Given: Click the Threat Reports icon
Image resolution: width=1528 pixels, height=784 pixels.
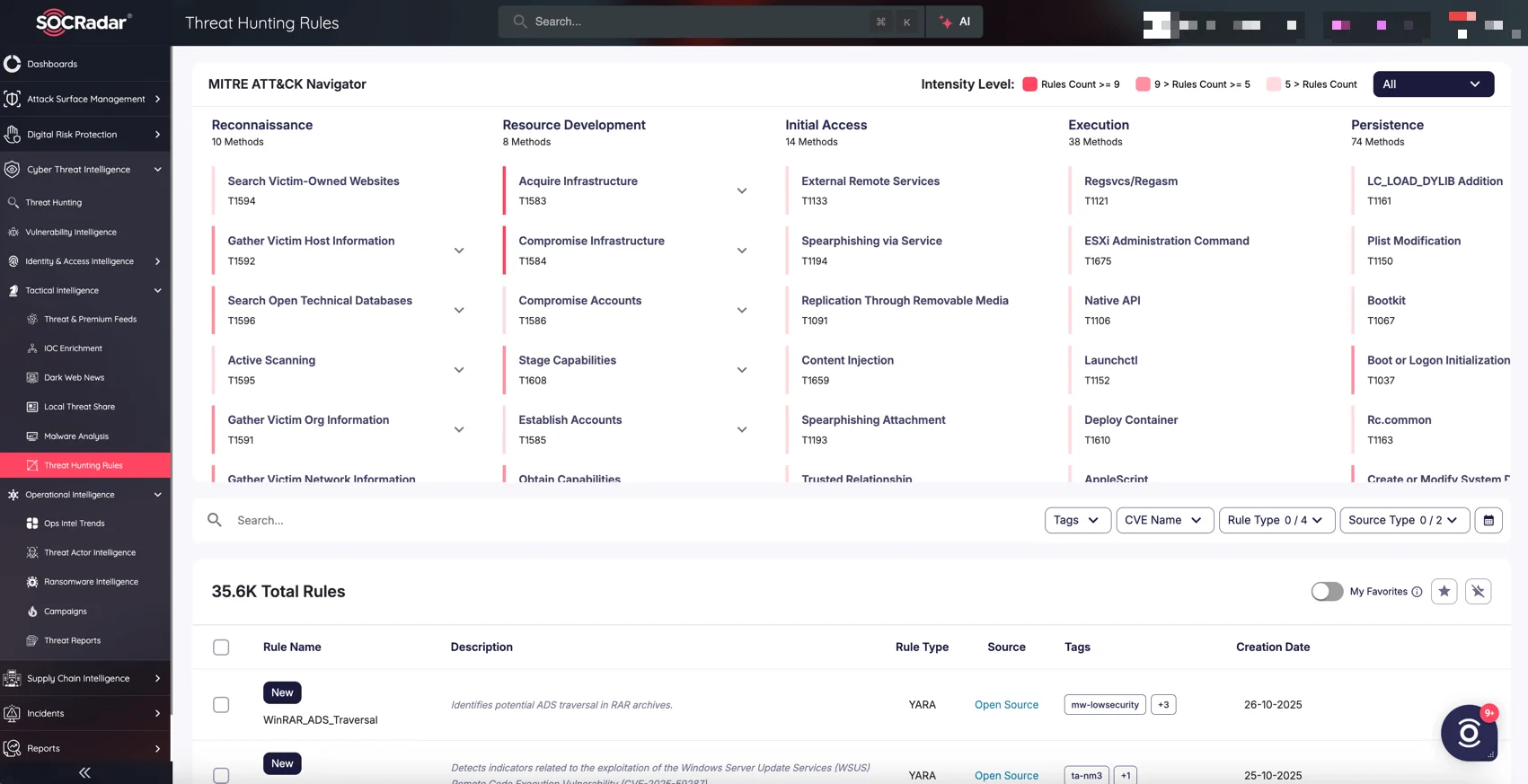Looking at the screenshot, I should pyautogui.click(x=32, y=640).
